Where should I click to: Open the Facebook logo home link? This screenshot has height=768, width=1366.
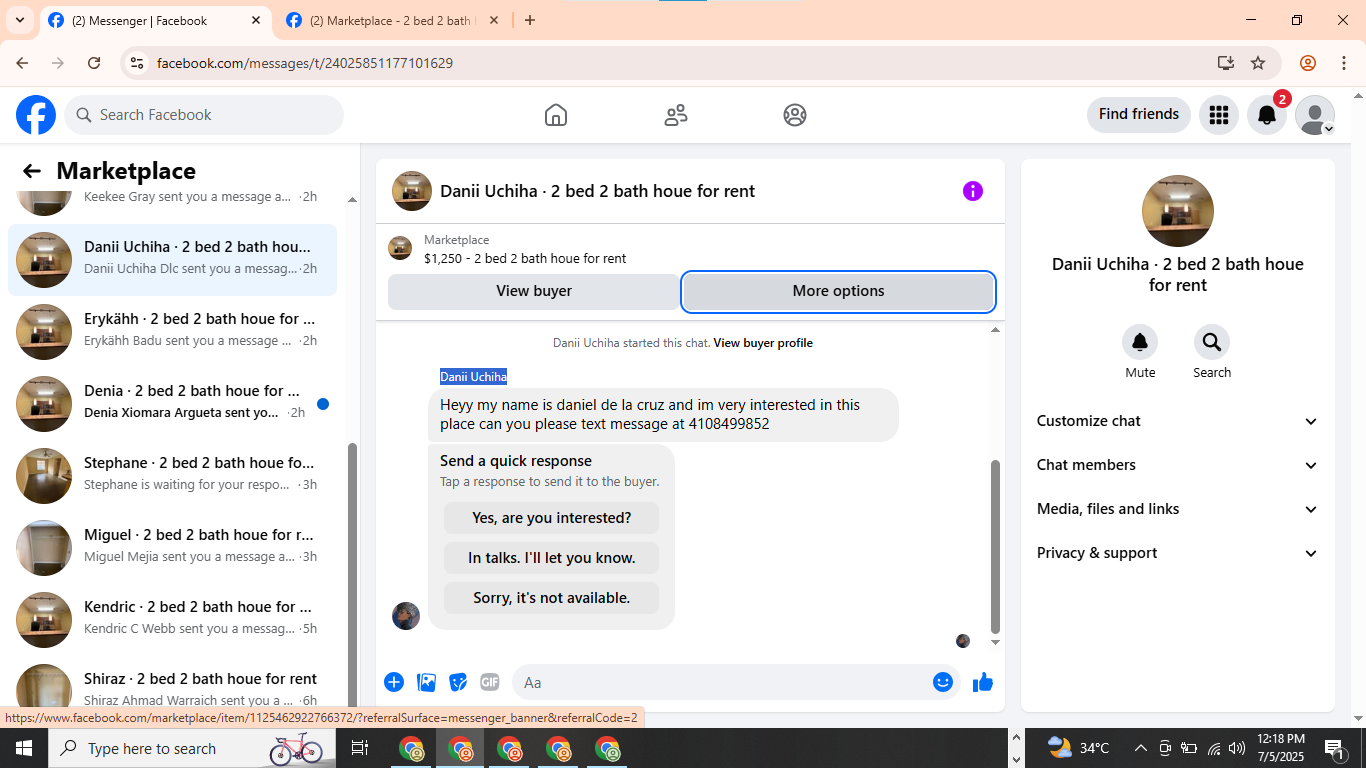(x=36, y=115)
